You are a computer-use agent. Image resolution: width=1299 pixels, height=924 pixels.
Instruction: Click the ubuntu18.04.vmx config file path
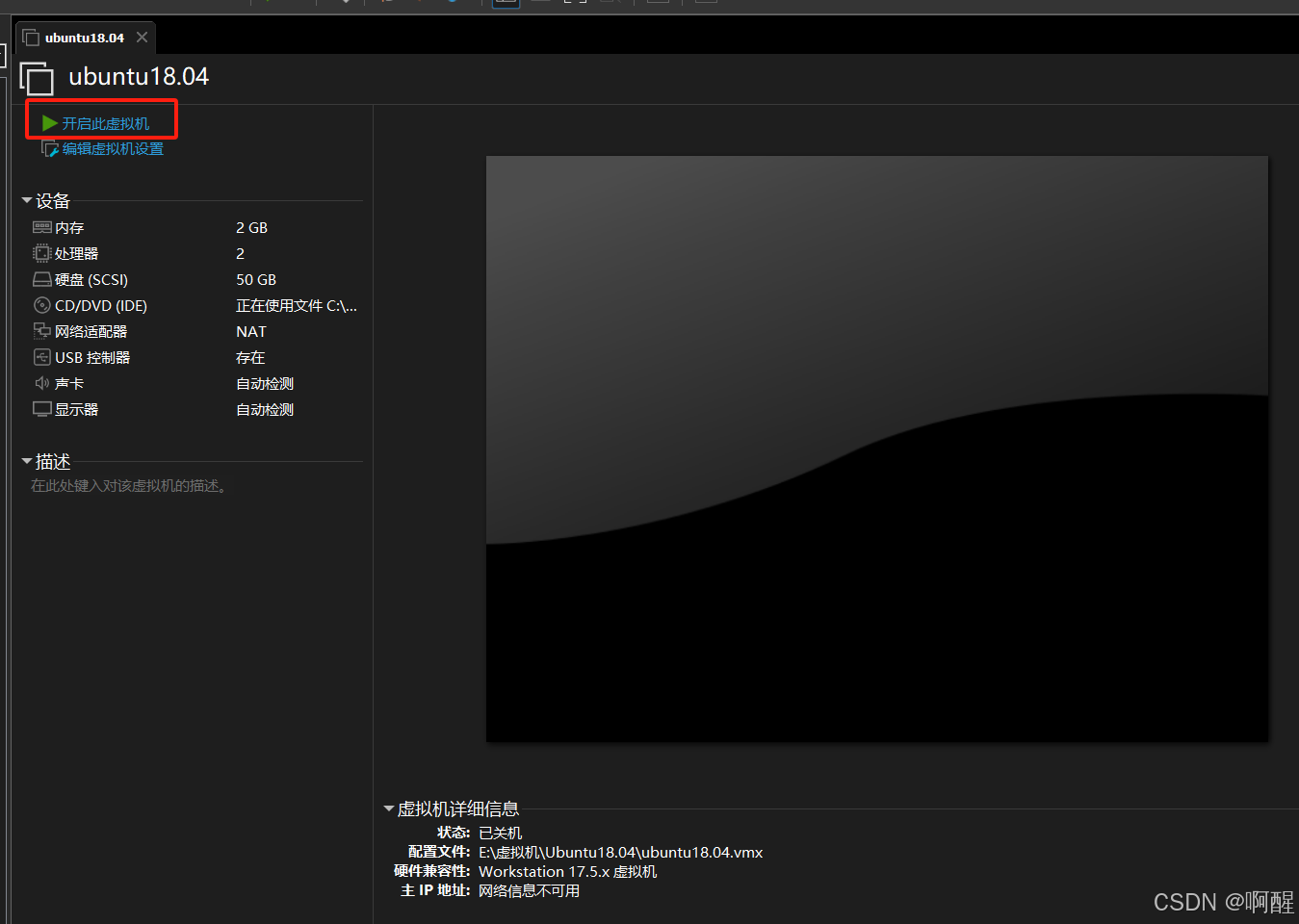coord(620,853)
